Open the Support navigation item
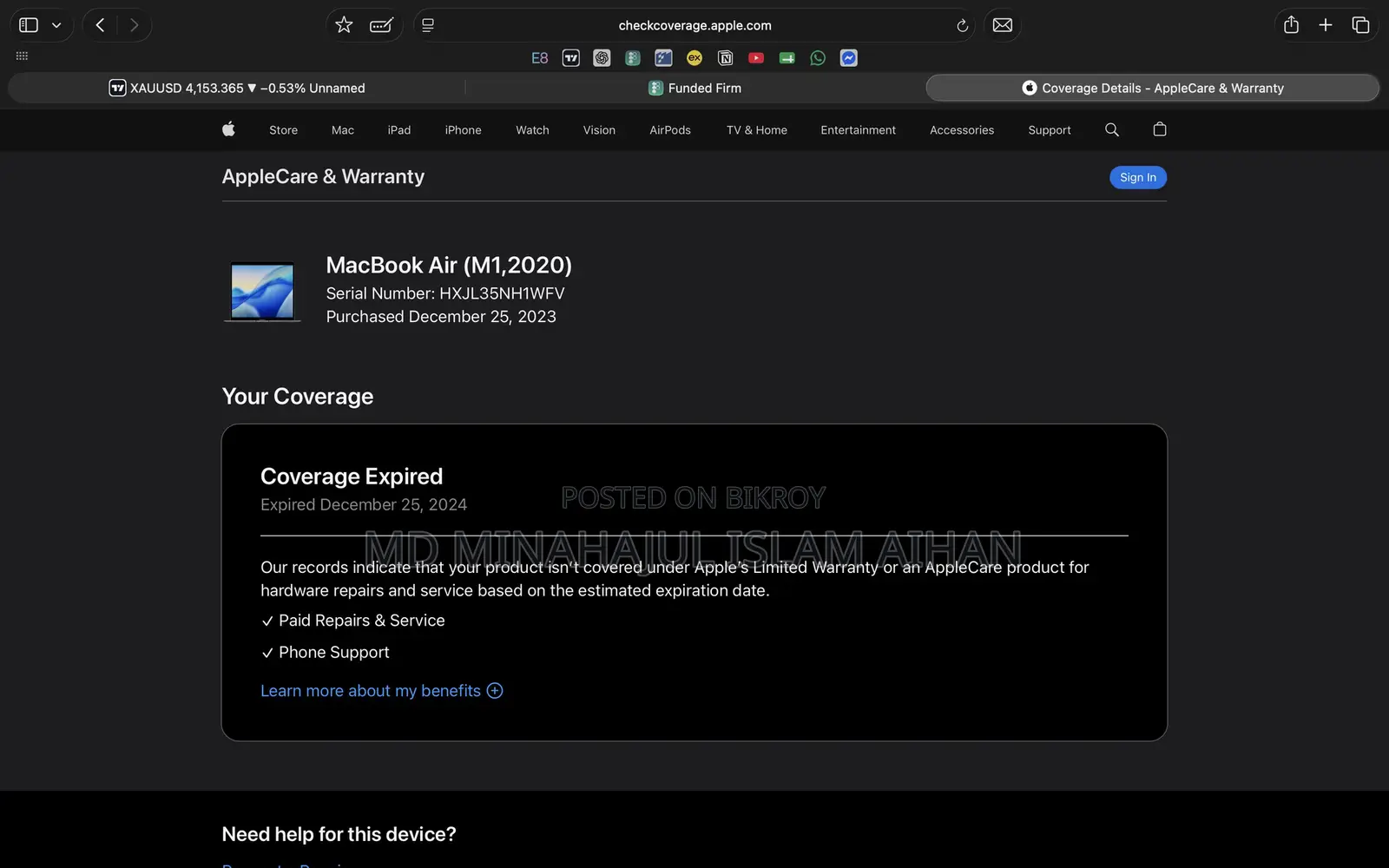This screenshot has height=868, width=1389. [1050, 130]
